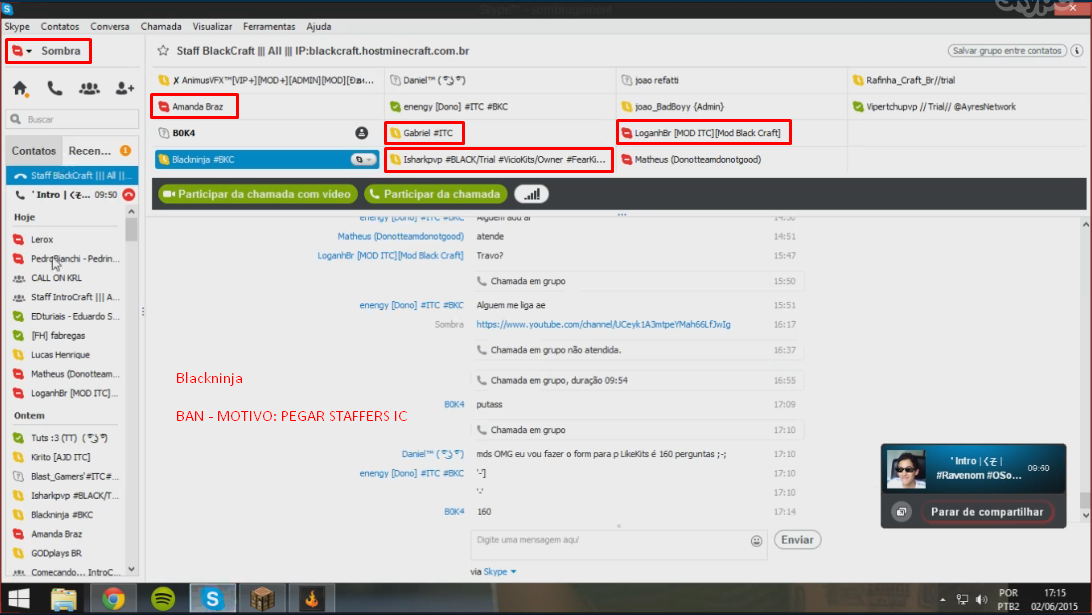This screenshot has height=615, width=1092.
Task: Add a new contact icon
Action: (125, 88)
